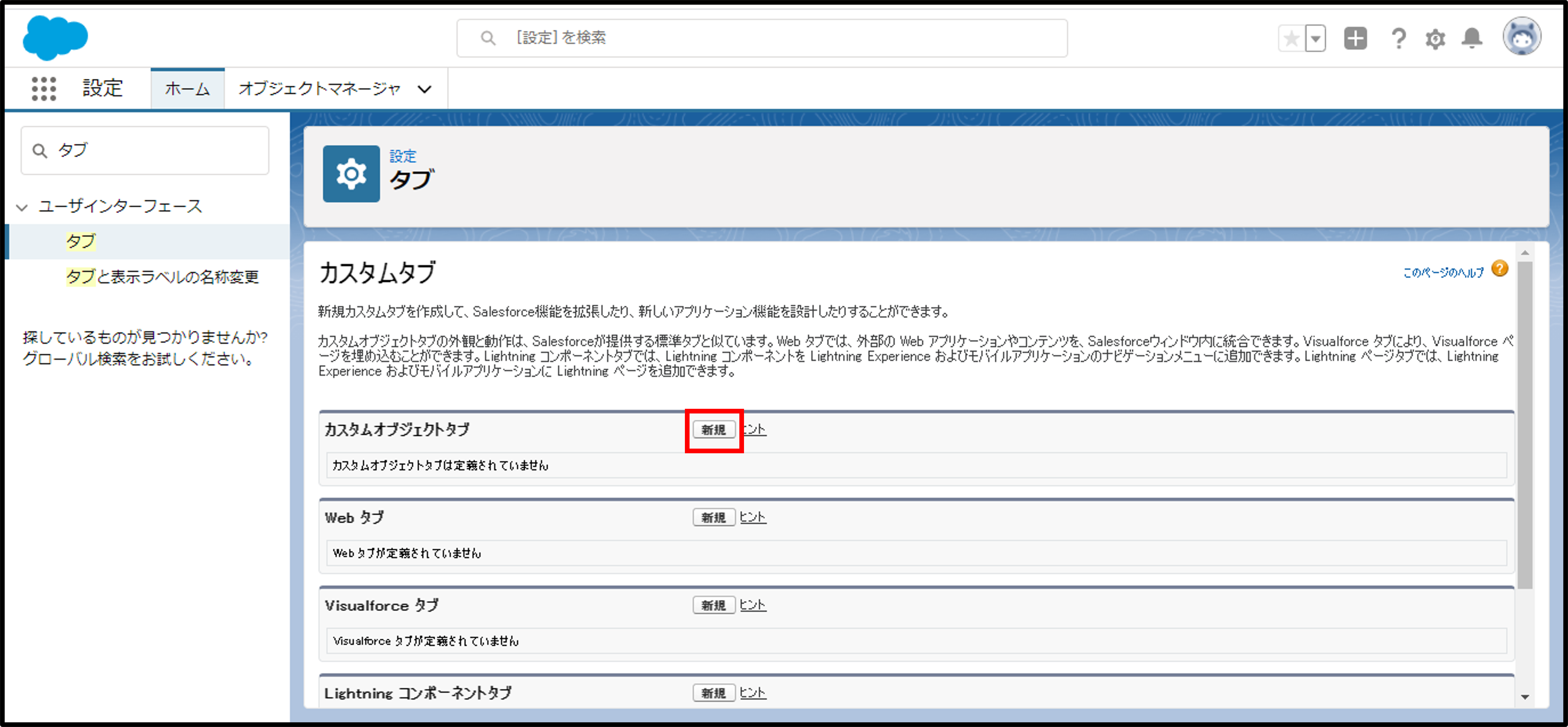Switch to the ホーム tab
Screen dimensions: 1568x727
click(188, 89)
